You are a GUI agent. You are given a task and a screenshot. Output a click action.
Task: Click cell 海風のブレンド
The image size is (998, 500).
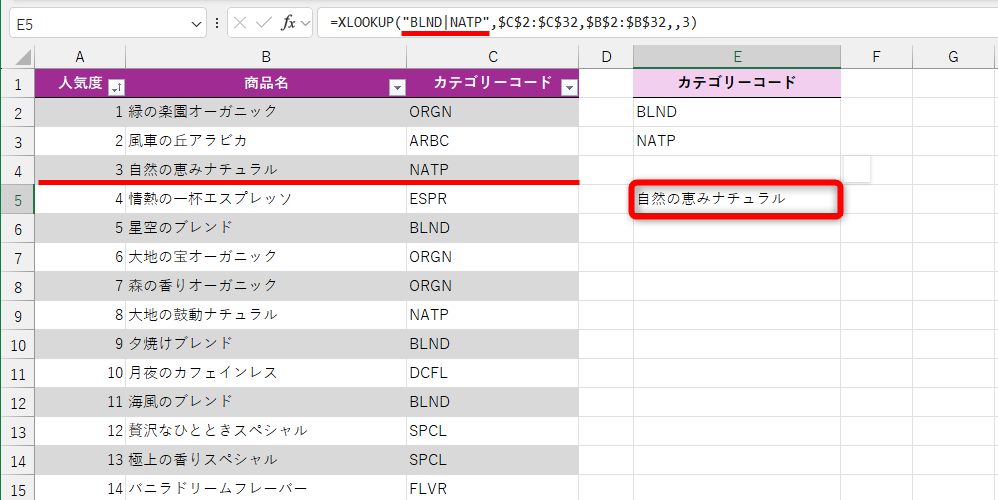(266, 402)
